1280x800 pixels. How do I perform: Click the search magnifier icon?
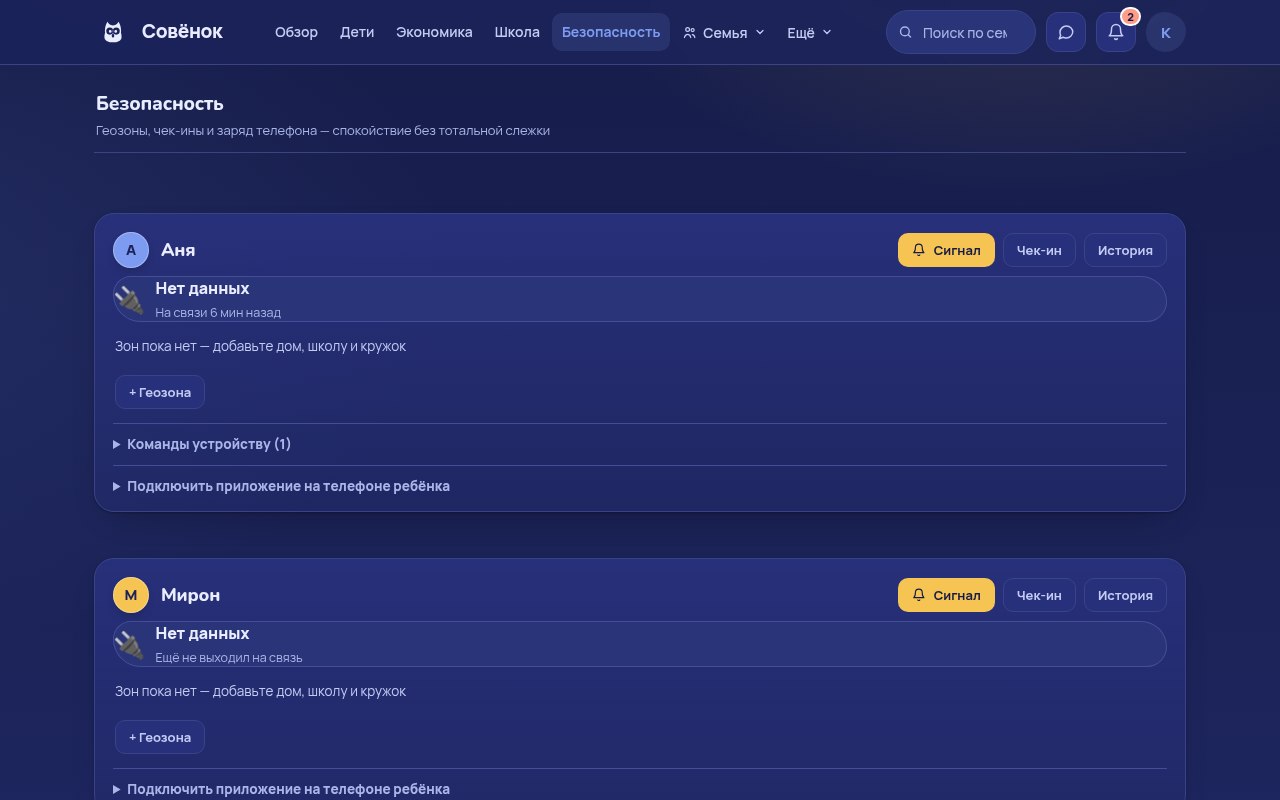point(906,32)
